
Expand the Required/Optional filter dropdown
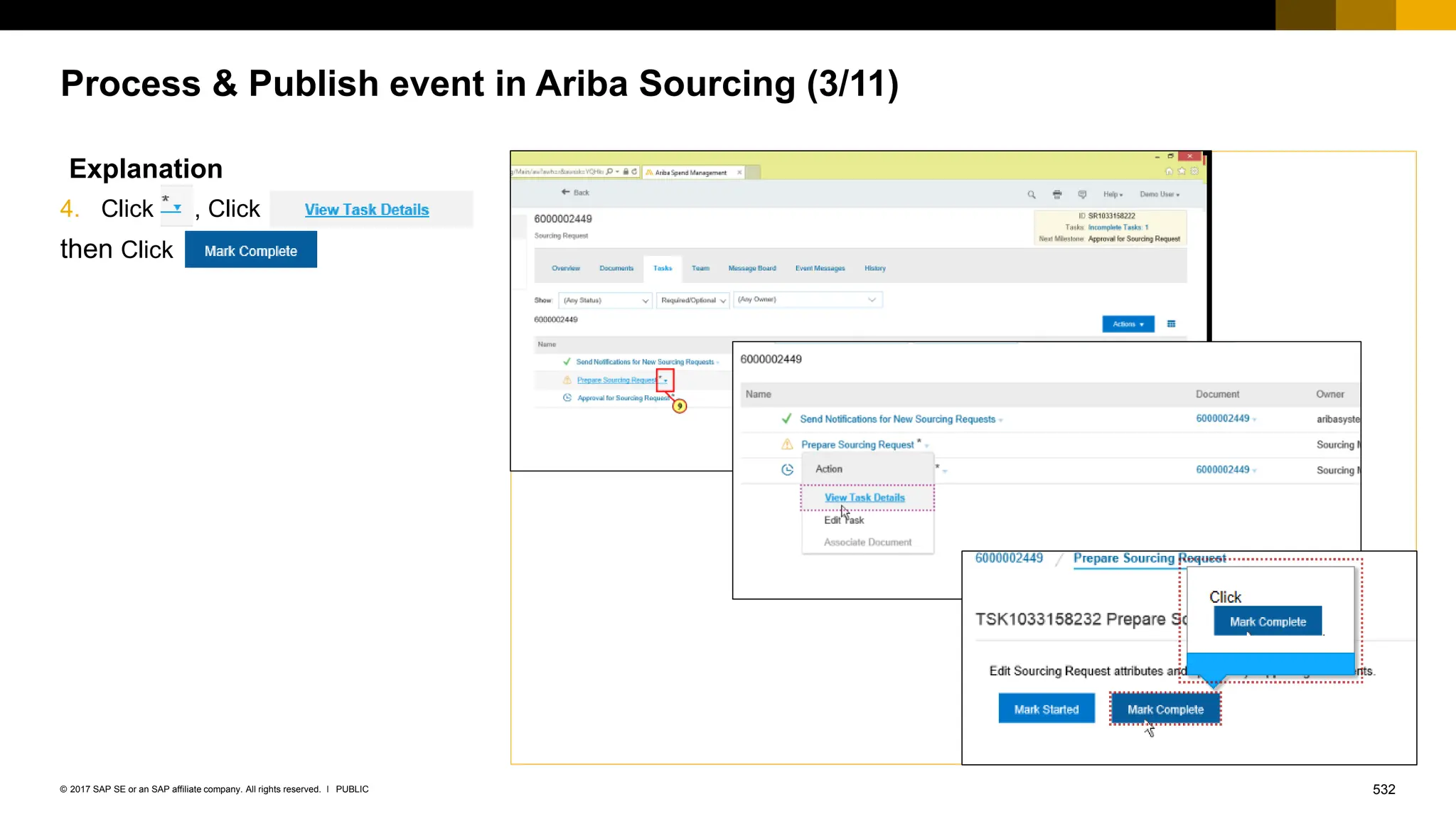(692, 300)
